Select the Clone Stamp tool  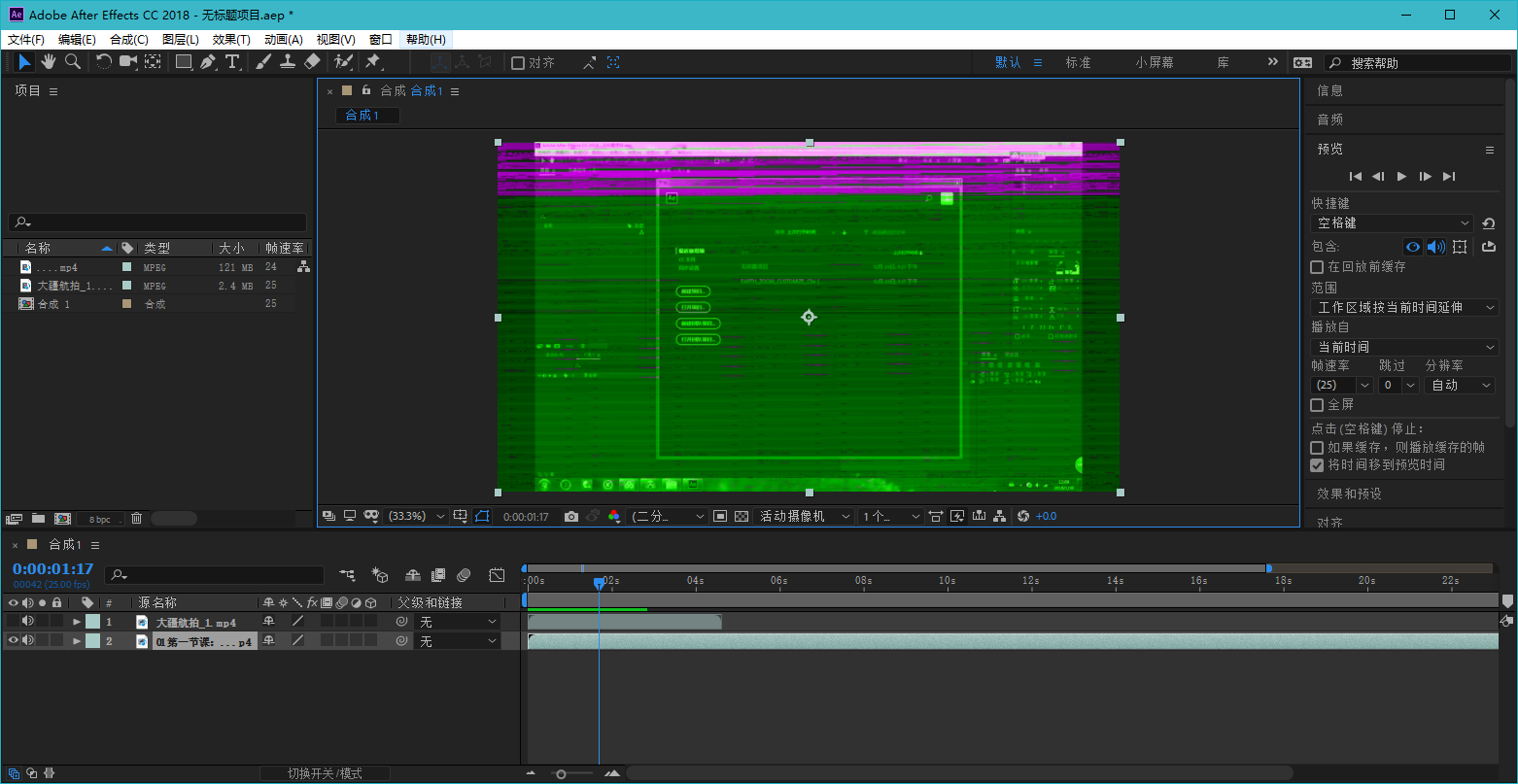[x=288, y=62]
